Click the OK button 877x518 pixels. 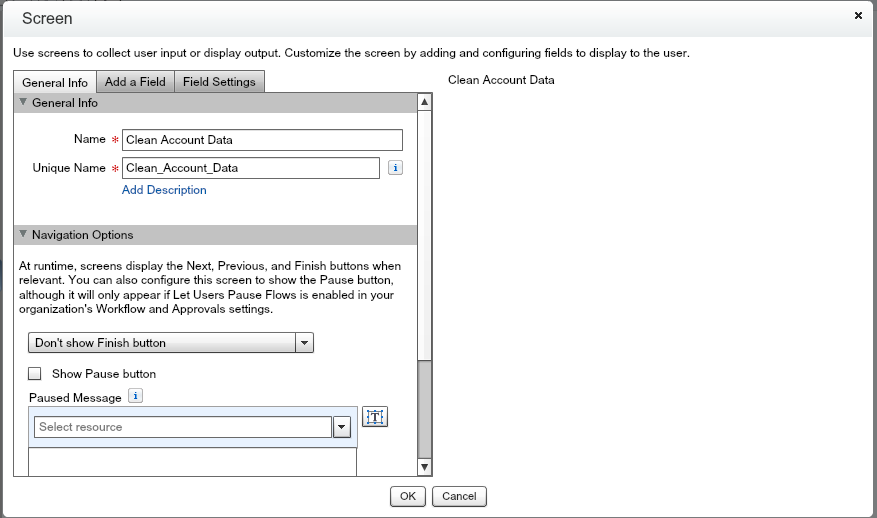pos(408,496)
